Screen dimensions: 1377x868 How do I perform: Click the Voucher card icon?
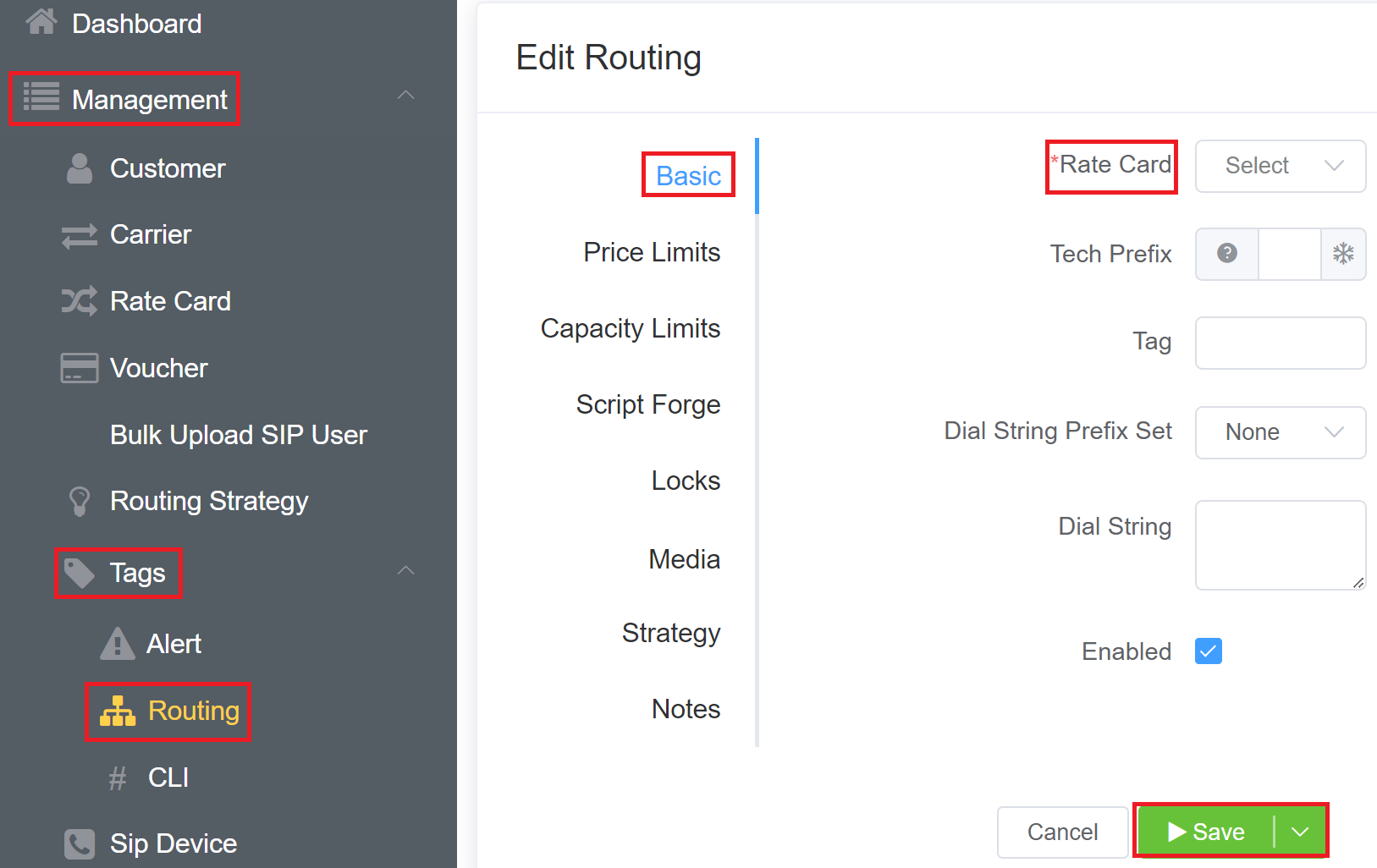(80, 368)
